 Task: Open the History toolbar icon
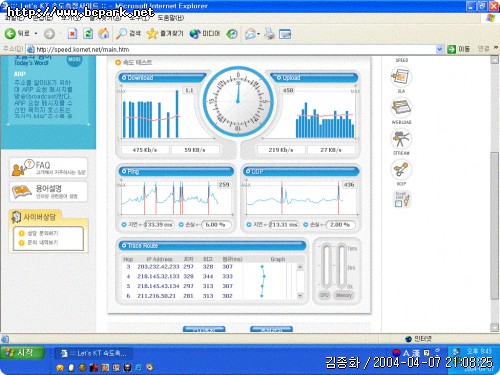pos(232,34)
